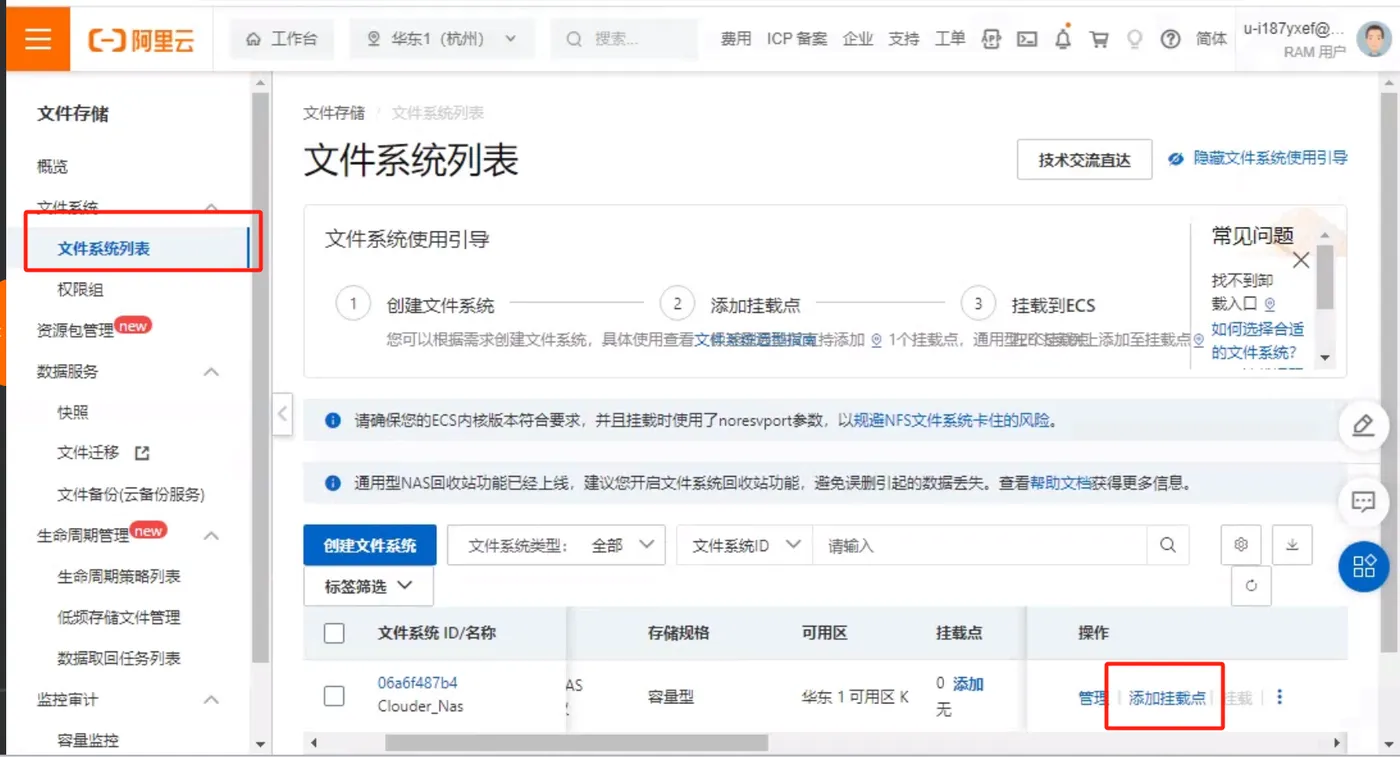This screenshot has height=757, width=1400.
Task: Open the 工作台 workbench button
Action: click(282, 39)
